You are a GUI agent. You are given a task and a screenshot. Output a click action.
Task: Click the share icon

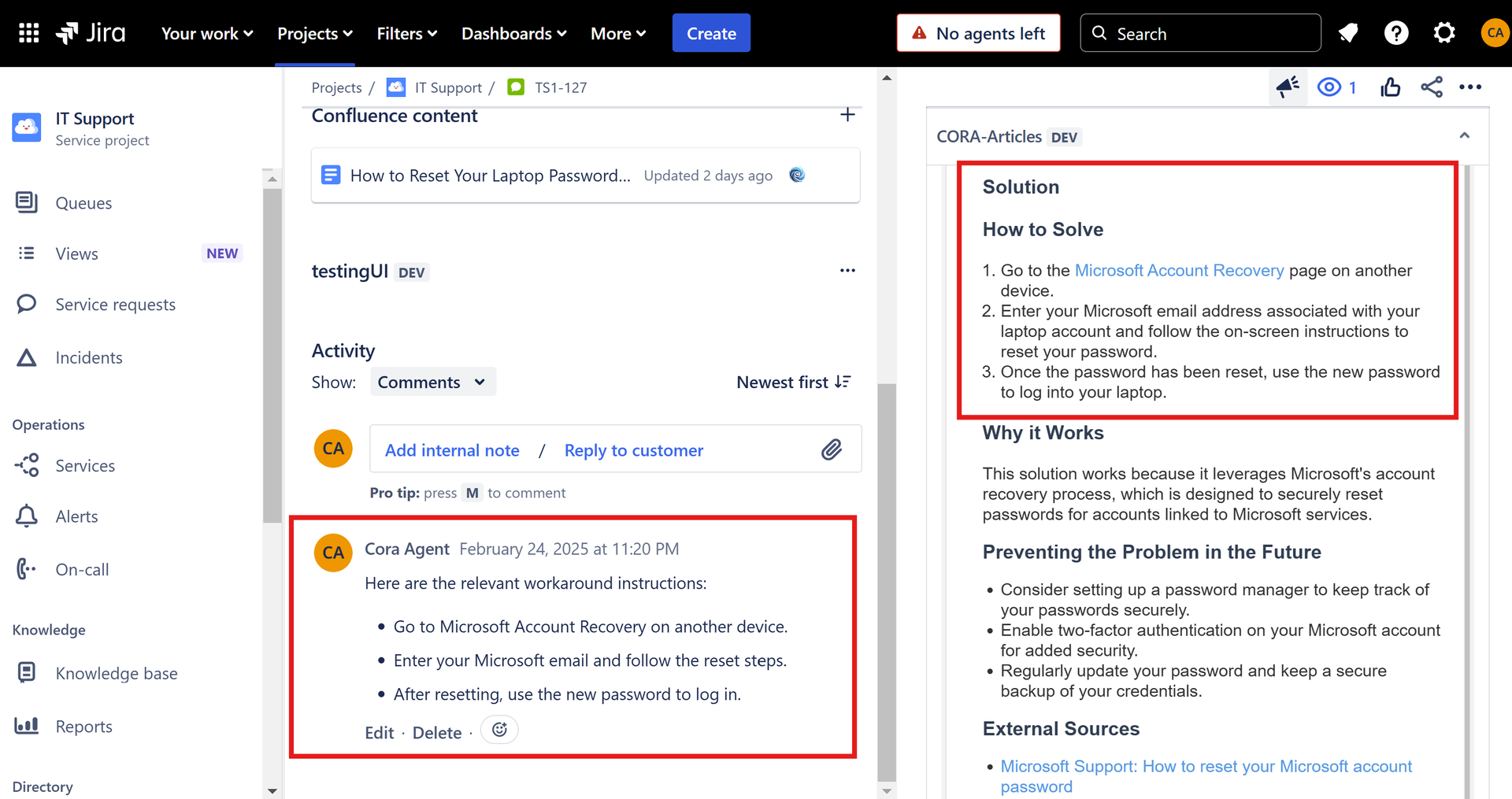coord(1432,87)
